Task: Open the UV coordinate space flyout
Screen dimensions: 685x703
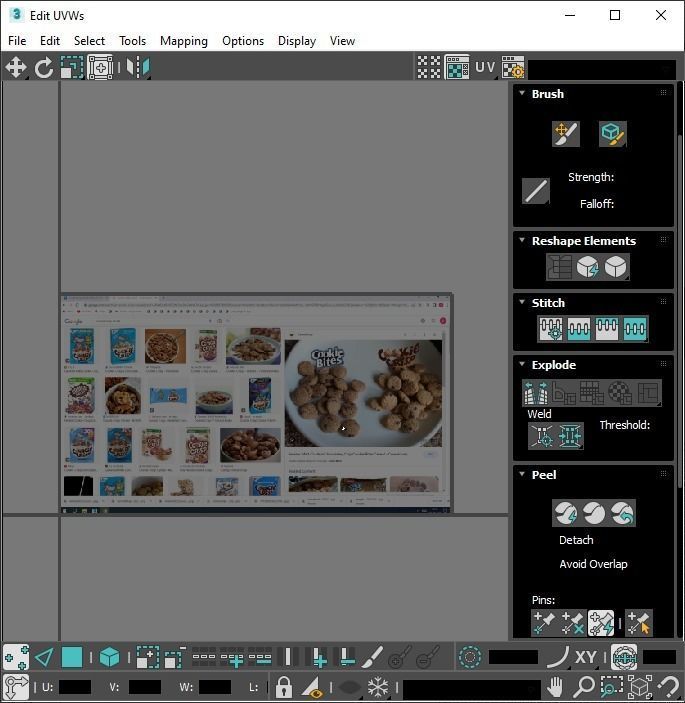Action: pos(485,67)
